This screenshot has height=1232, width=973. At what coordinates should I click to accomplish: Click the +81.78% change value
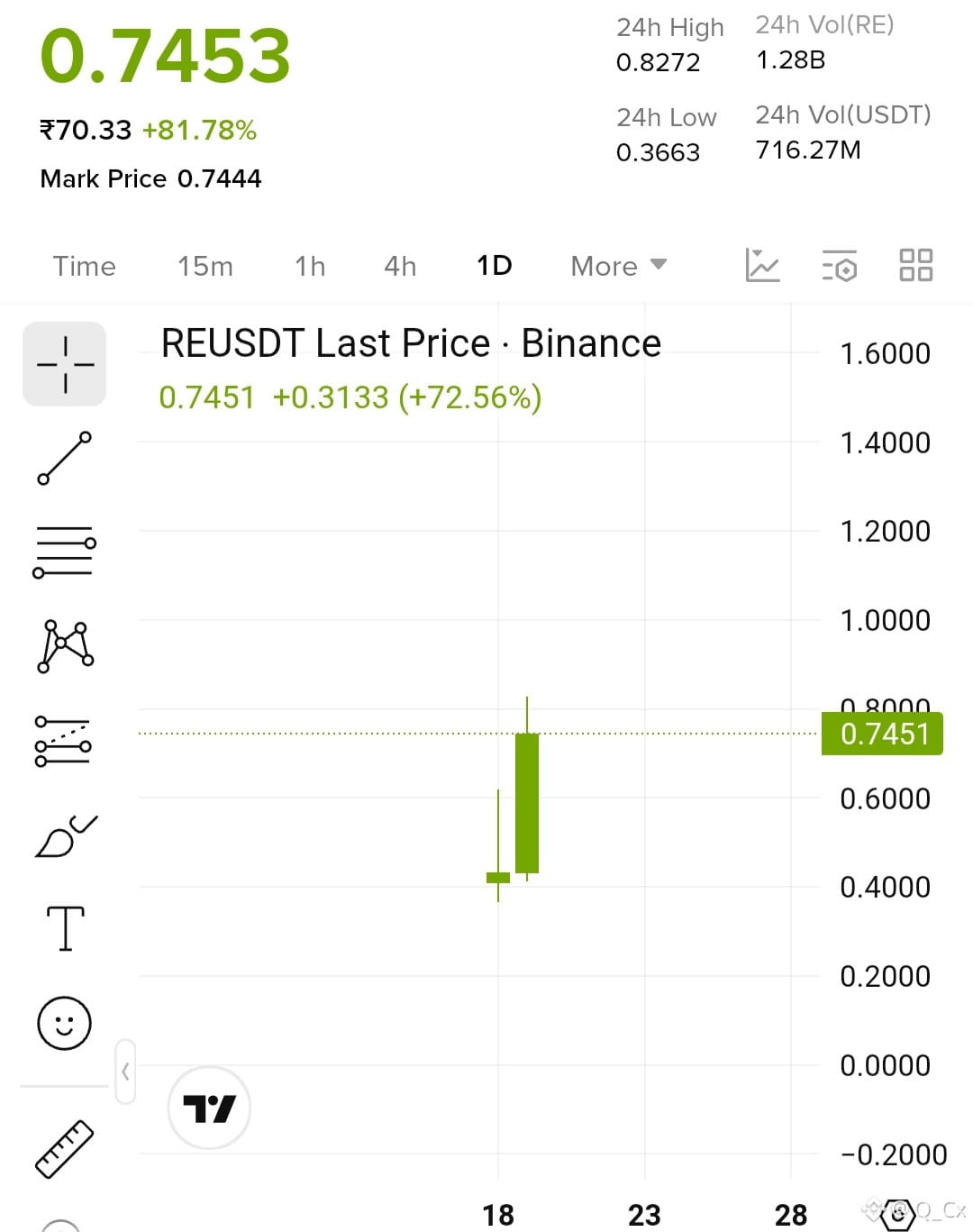[x=199, y=131]
